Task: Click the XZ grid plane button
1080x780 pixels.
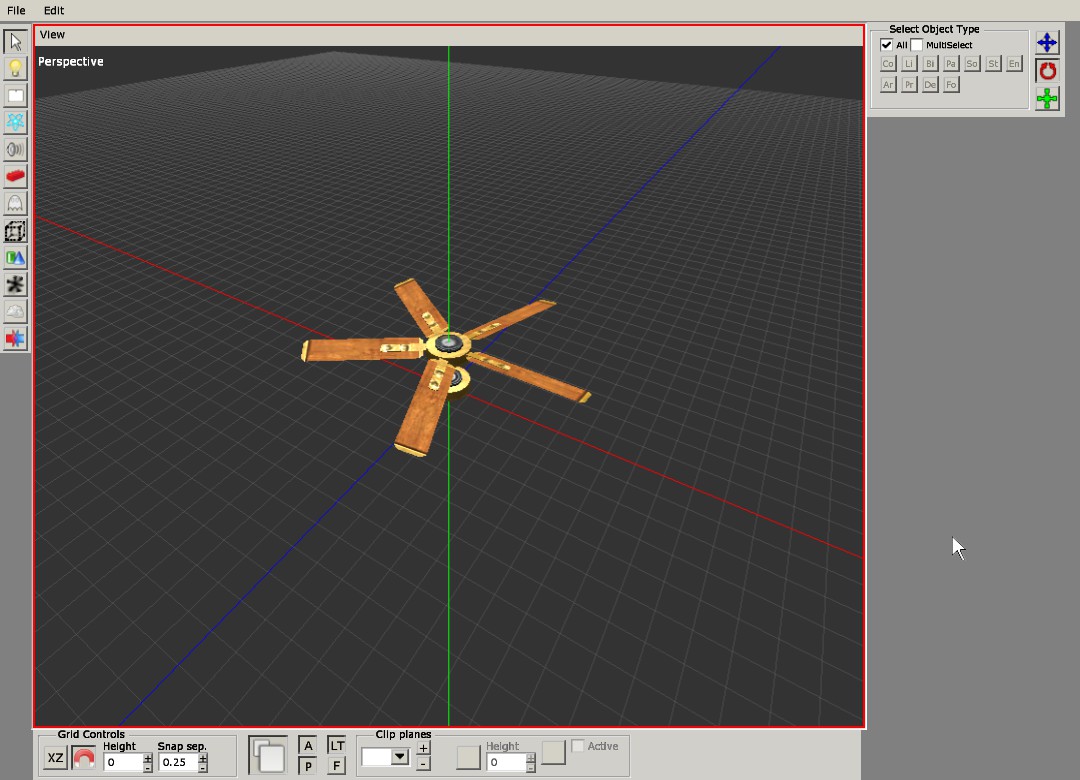Action: click(55, 758)
